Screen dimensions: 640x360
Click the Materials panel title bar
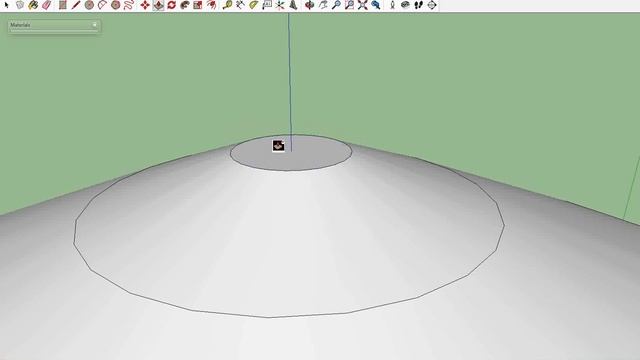point(54,25)
